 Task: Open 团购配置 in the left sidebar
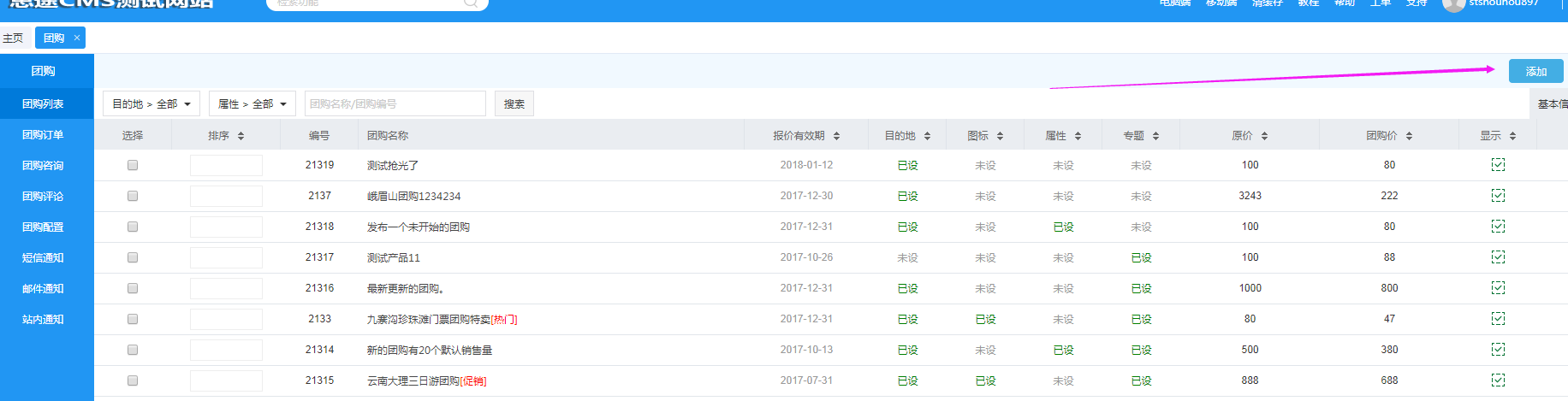point(43,227)
